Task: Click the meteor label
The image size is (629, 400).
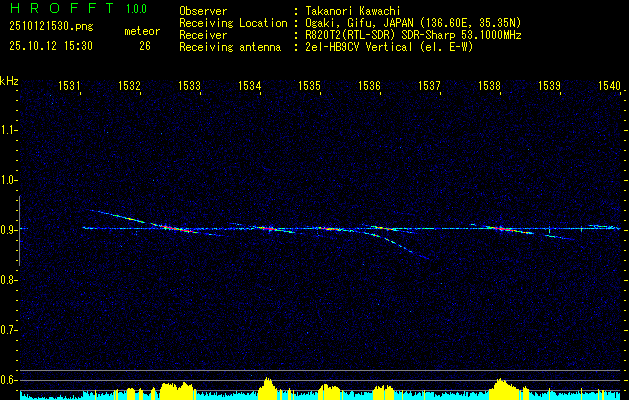Action: [142, 31]
